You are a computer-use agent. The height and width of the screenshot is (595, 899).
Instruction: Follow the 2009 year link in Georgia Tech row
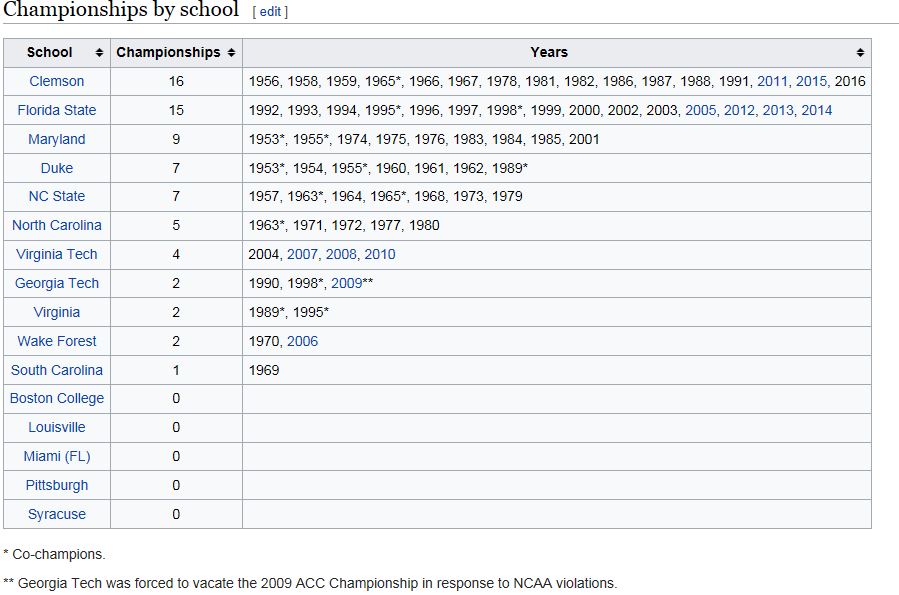346,283
